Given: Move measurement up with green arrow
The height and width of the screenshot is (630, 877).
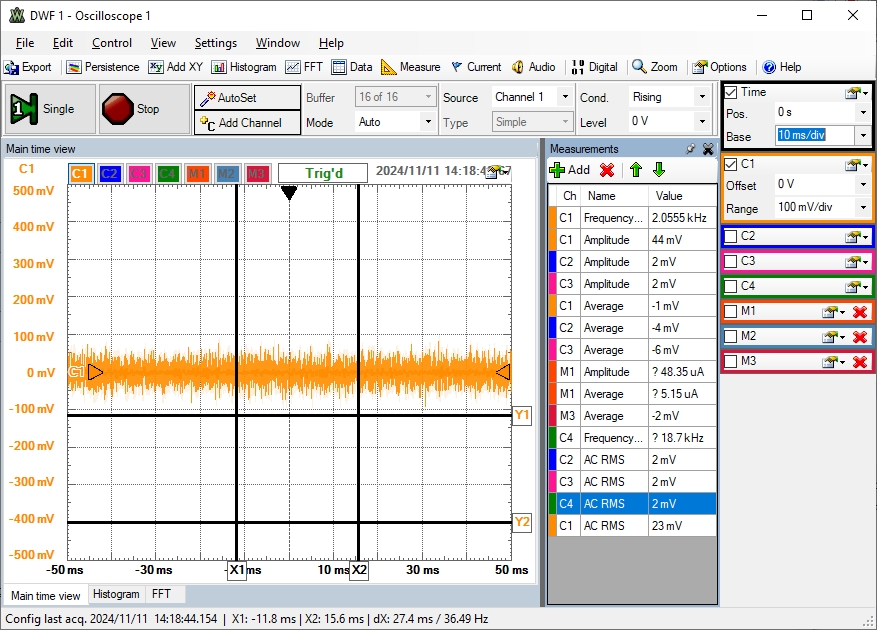Looking at the screenshot, I should click(x=635, y=170).
